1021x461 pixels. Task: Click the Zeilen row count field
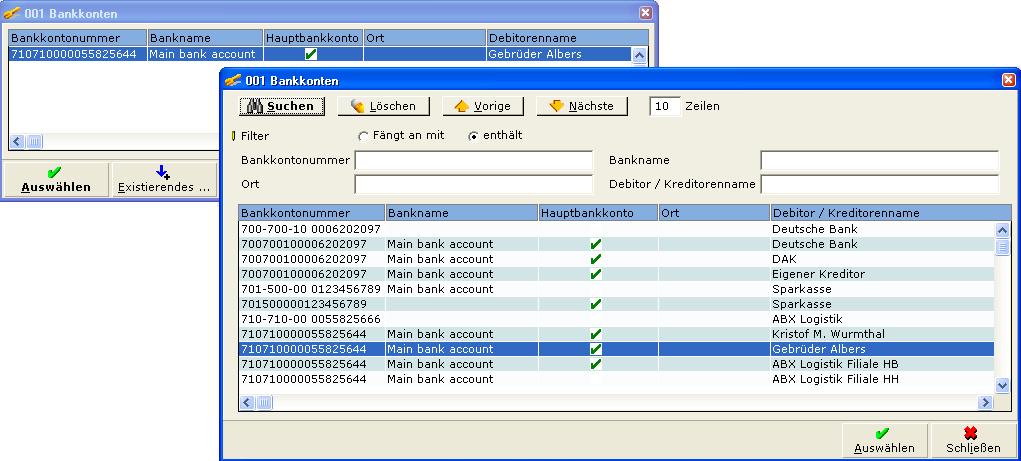pyautogui.click(x=665, y=106)
